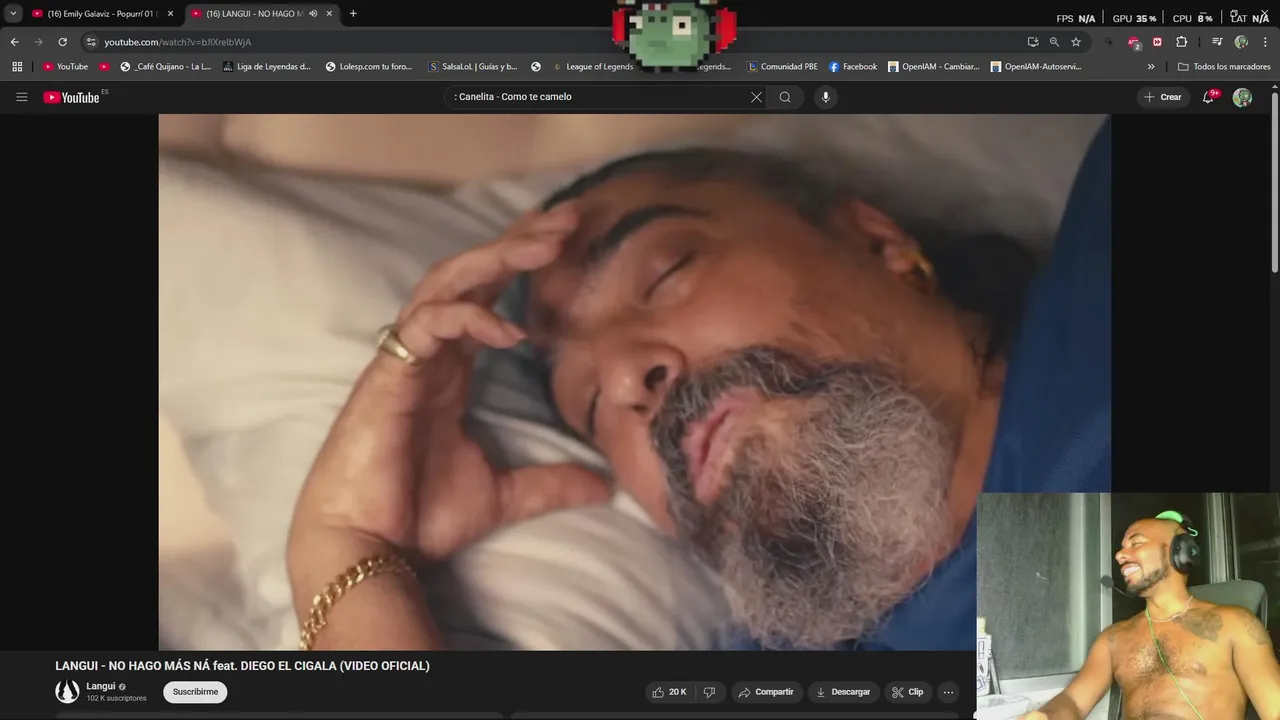Click the 102 K suscriptores text
Screen dimensions: 1280x720
[116, 698]
